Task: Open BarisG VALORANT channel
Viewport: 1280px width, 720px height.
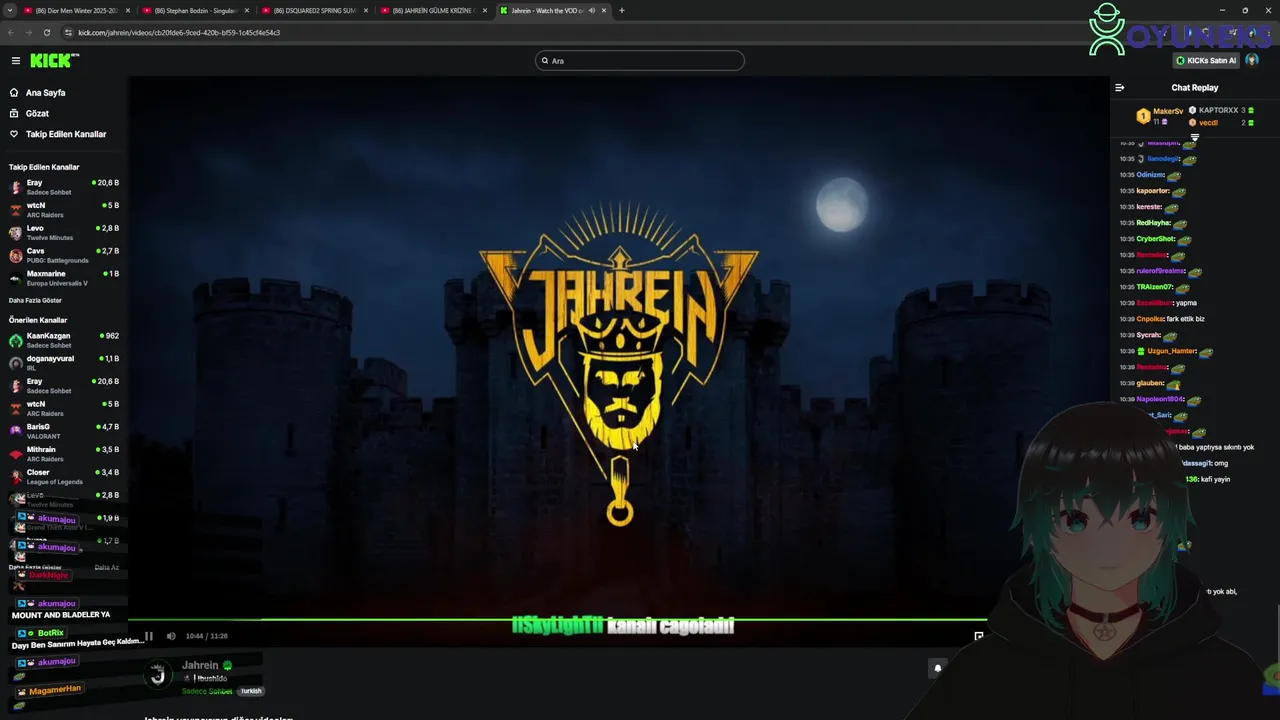Action: [64, 431]
